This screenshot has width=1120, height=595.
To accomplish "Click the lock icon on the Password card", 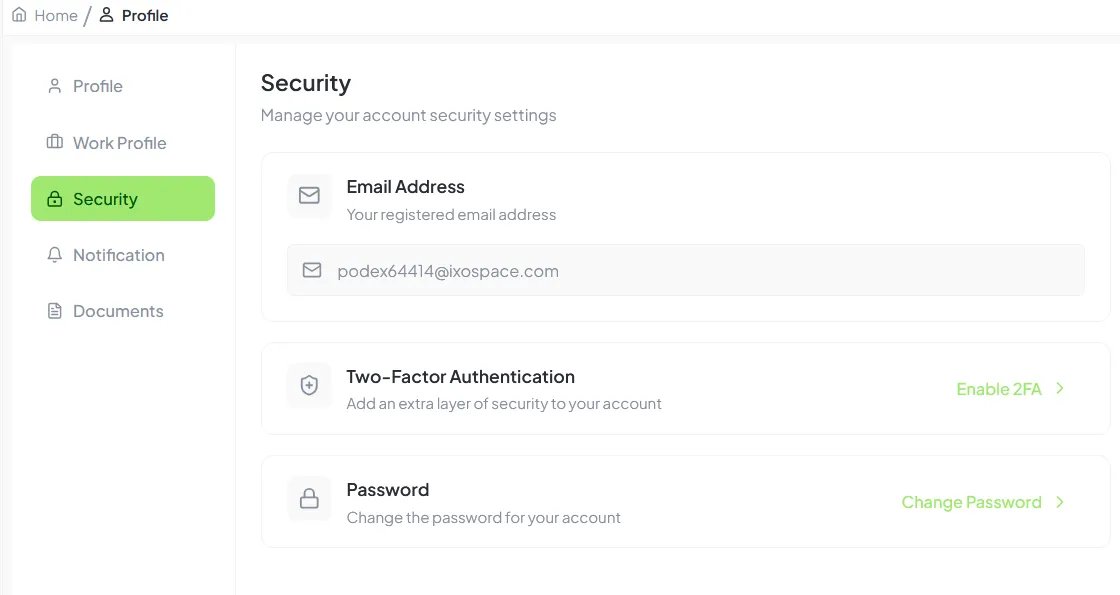I will (x=309, y=498).
